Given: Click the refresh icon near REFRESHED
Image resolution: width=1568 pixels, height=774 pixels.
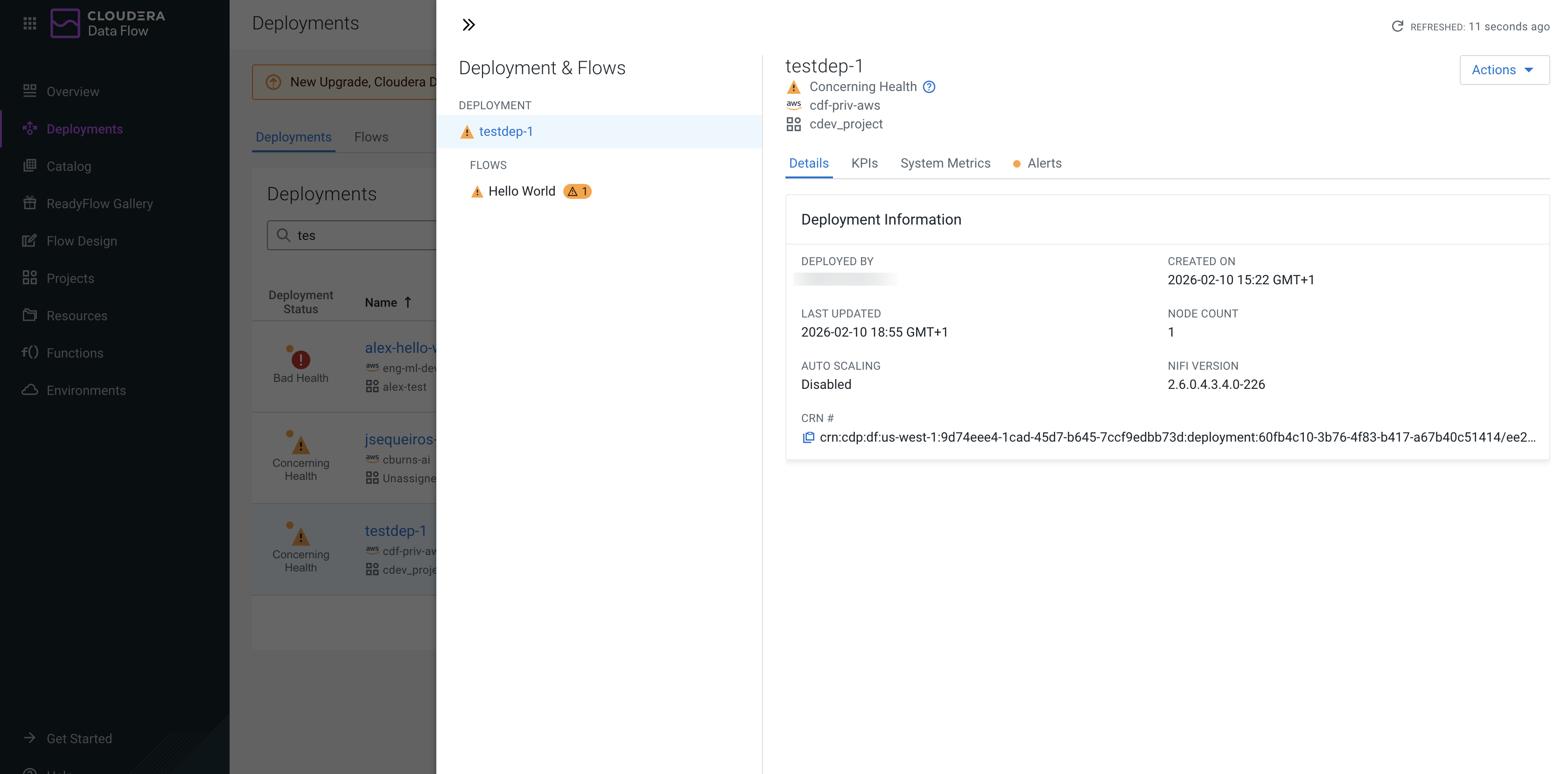Looking at the screenshot, I should [1397, 26].
